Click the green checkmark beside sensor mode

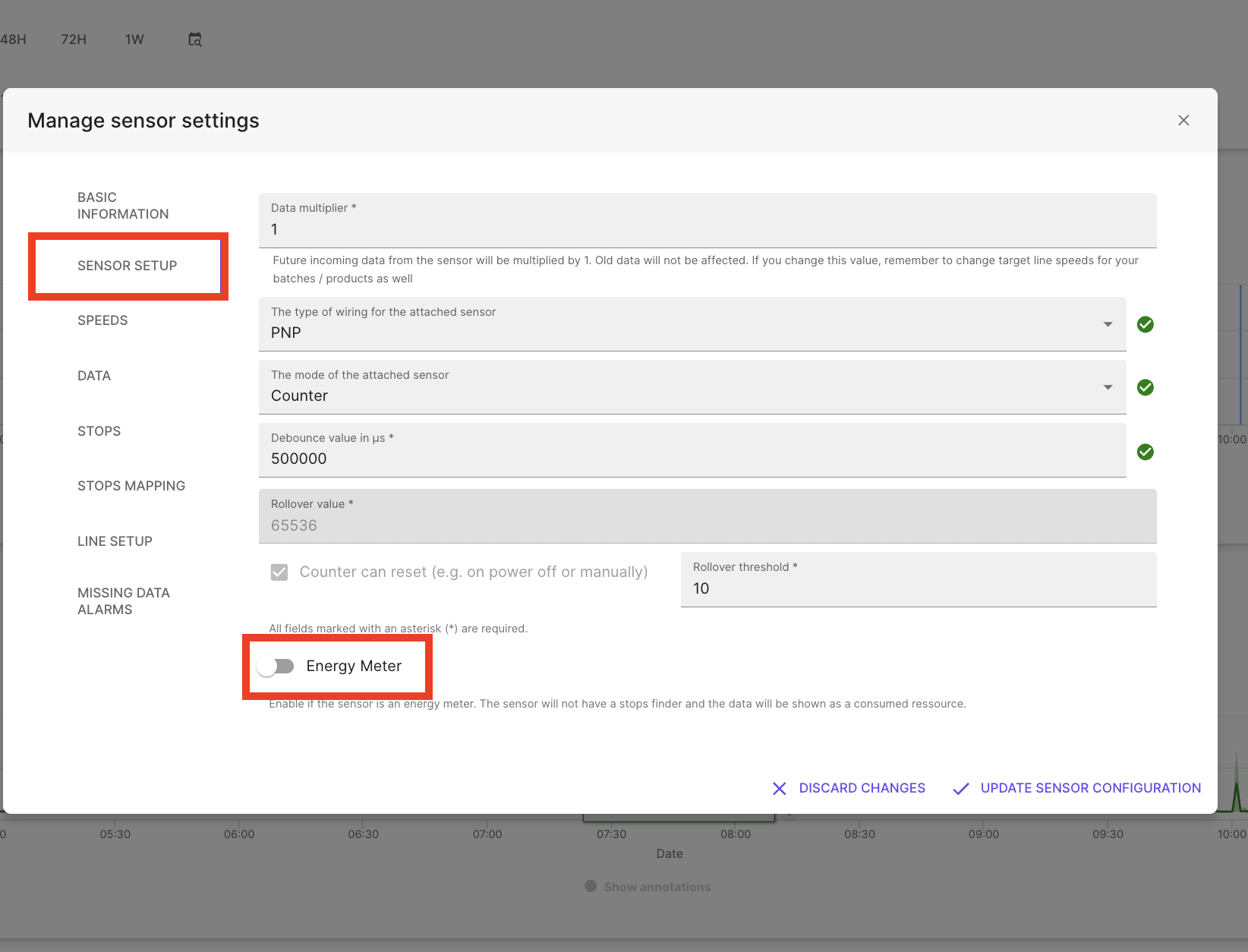click(1146, 388)
